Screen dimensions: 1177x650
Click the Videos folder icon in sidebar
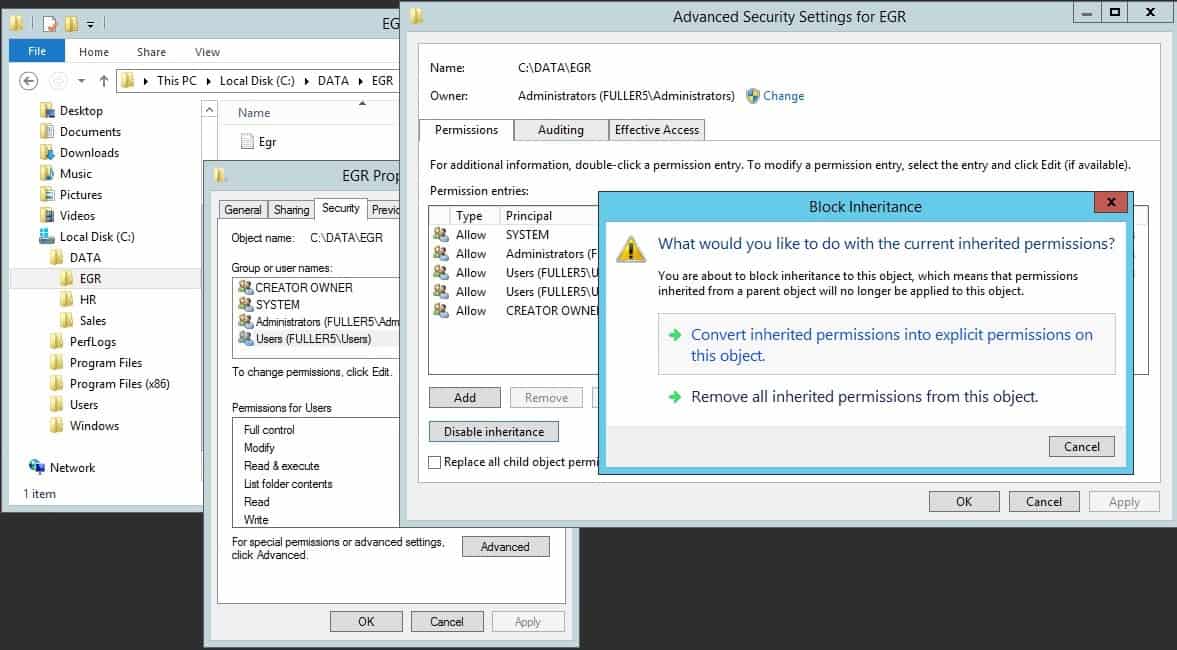pyautogui.click(x=47, y=215)
